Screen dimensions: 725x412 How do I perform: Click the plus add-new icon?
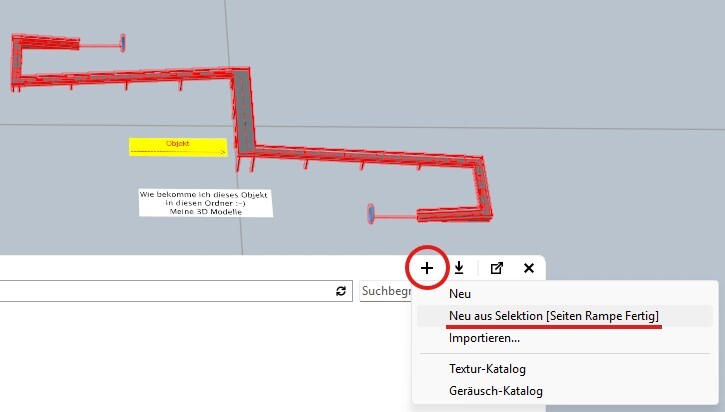point(427,268)
